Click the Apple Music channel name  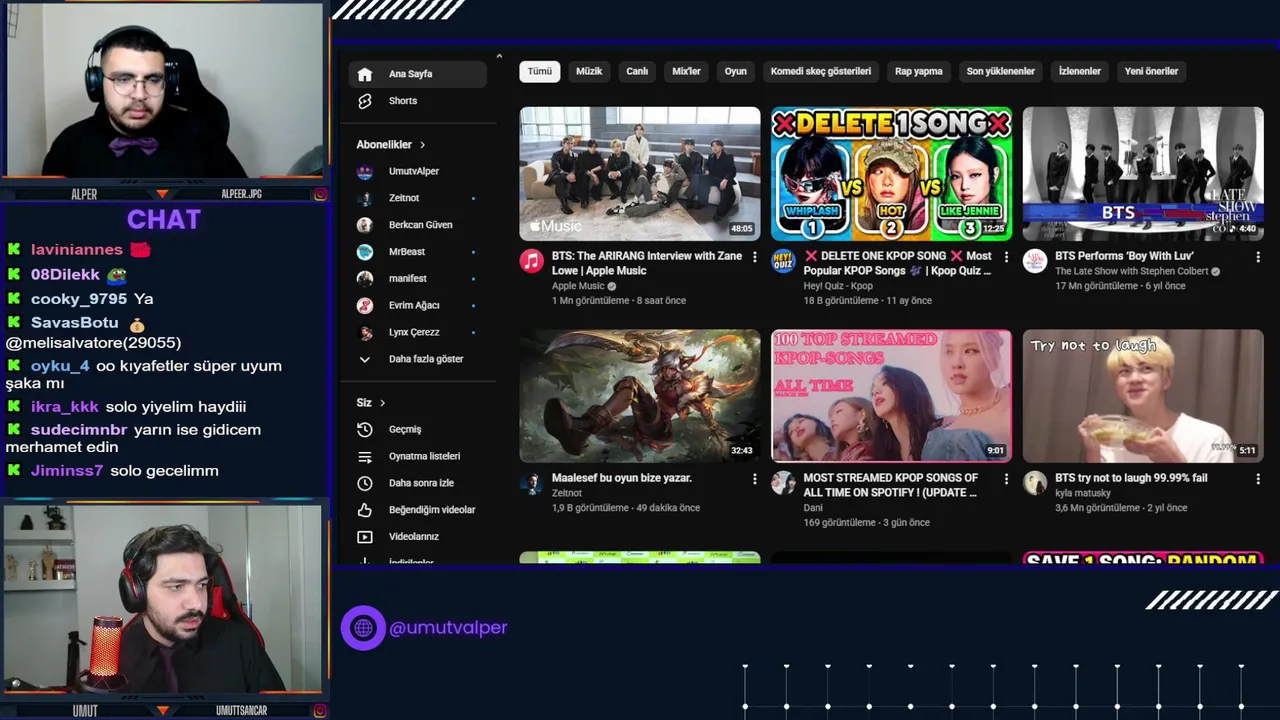pyautogui.click(x=578, y=286)
